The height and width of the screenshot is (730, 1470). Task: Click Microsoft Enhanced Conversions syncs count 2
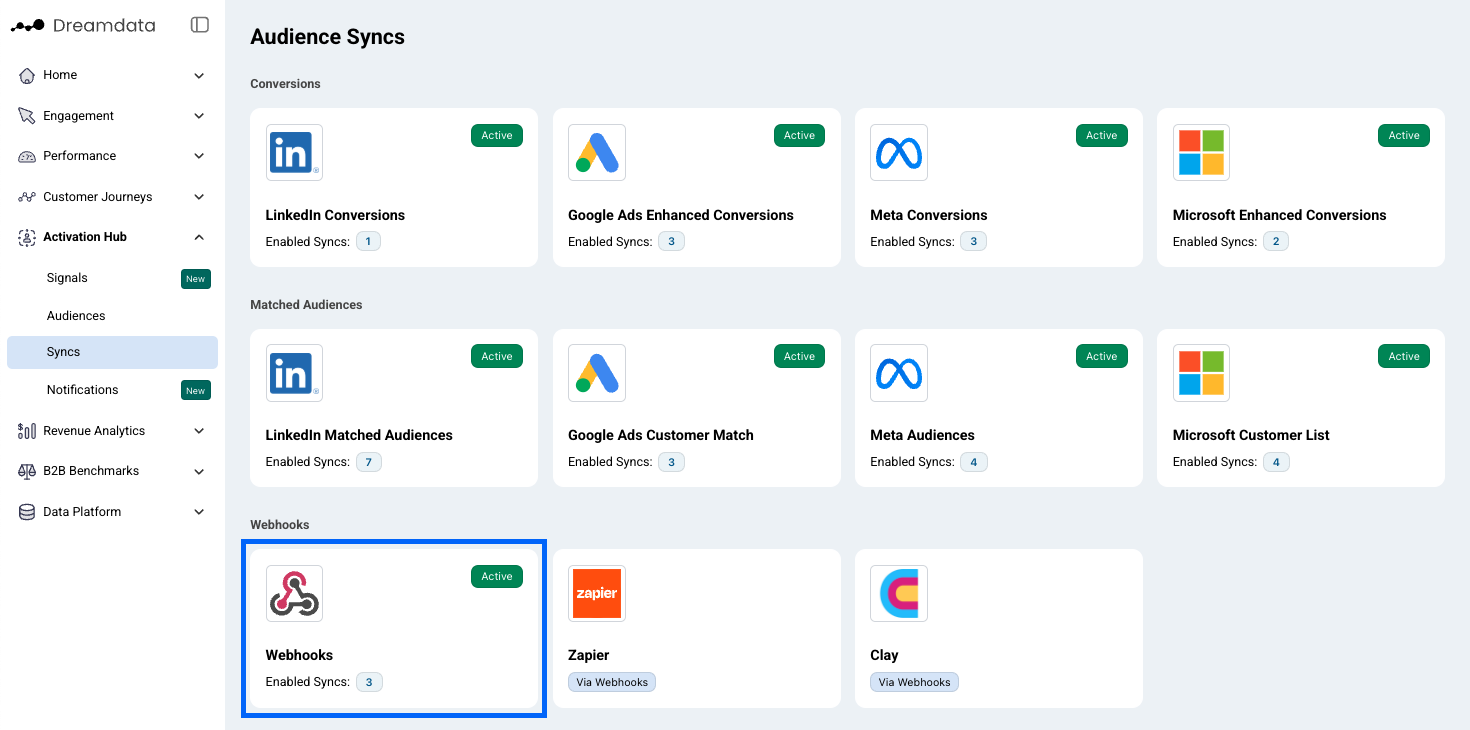click(x=1276, y=241)
